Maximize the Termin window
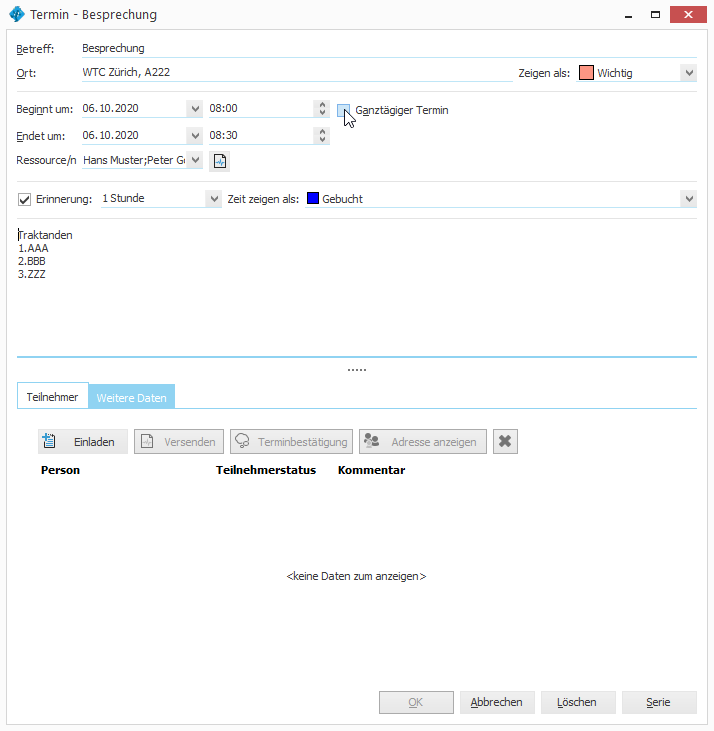The height and width of the screenshot is (731, 714). (655, 15)
